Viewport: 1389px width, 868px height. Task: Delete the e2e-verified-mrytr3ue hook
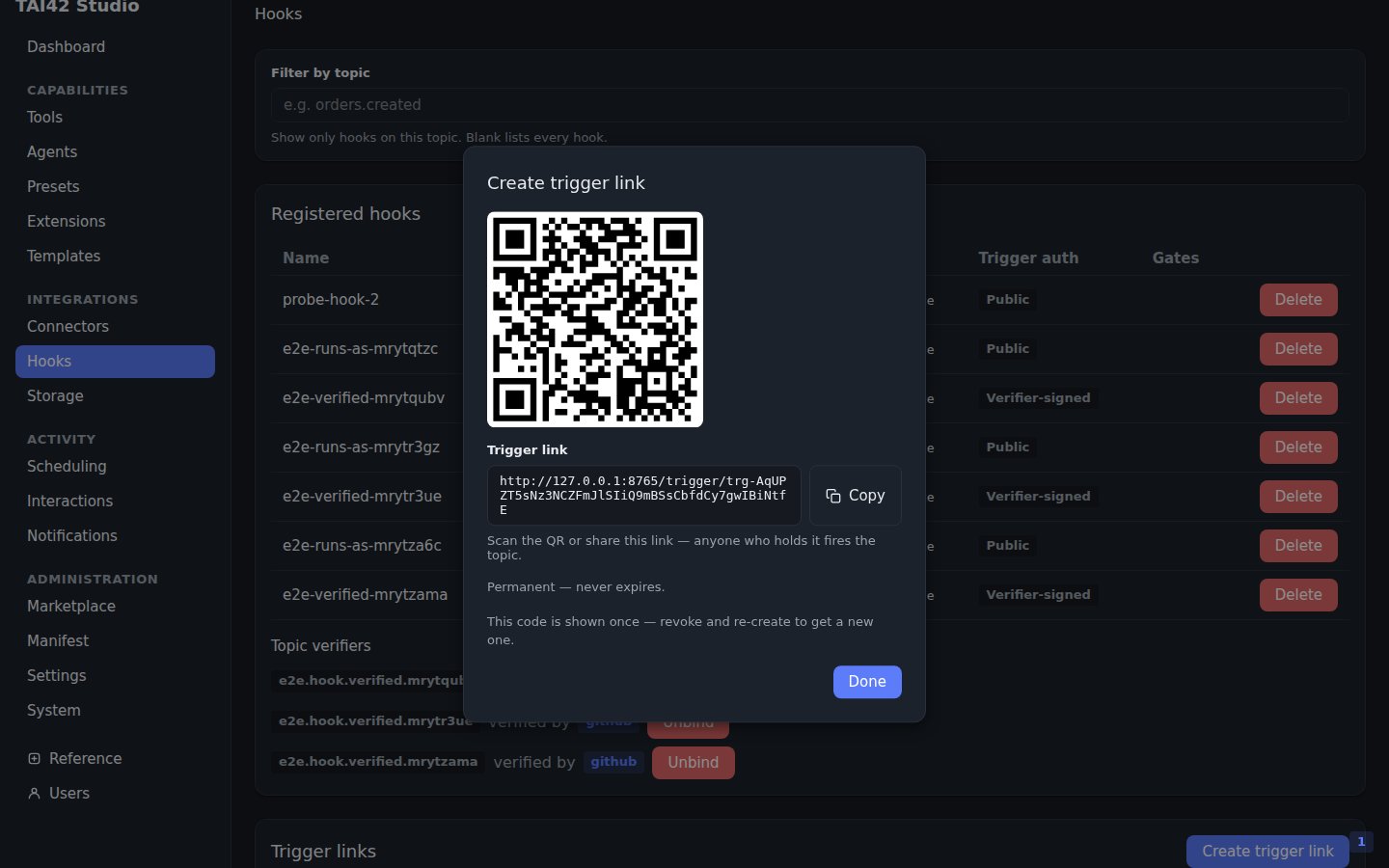pyautogui.click(x=1298, y=497)
